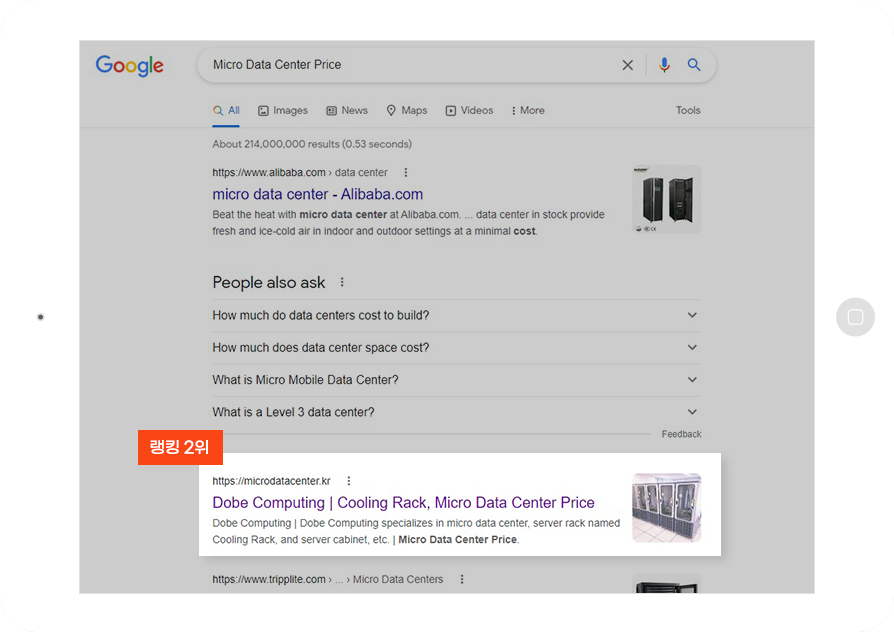Open the People also ask options menu

tap(342, 282)
